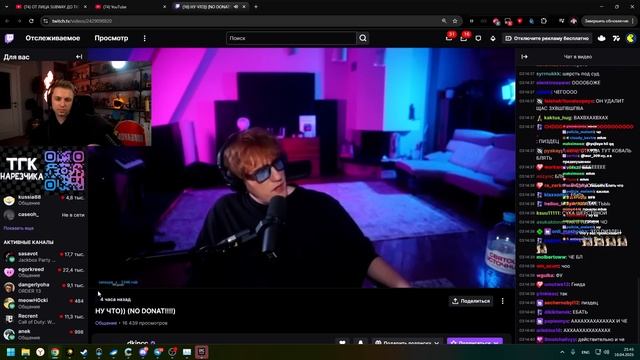Open russia88 channel in sidebar
Viewport: 640px width, 360px height.
pos(44,200)
